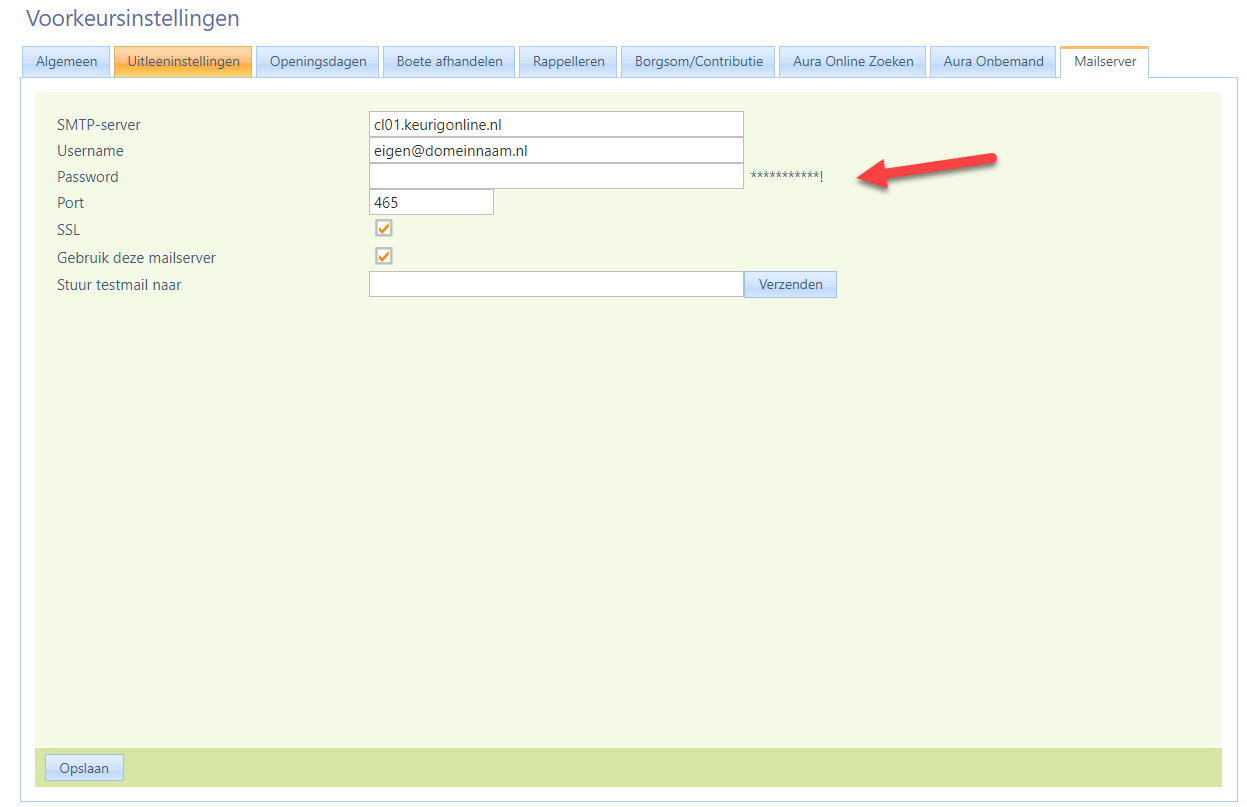
Task: Switch to the Uitleeninstellingen tab
Action: coord(183,62)
